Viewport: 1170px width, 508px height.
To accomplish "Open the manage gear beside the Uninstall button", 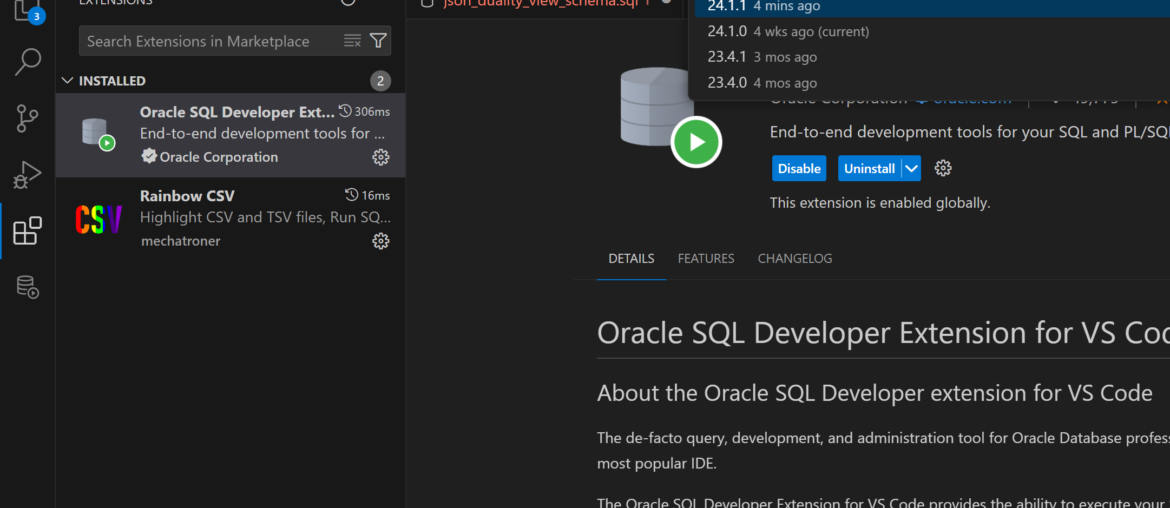I will [x=943, y=169].
